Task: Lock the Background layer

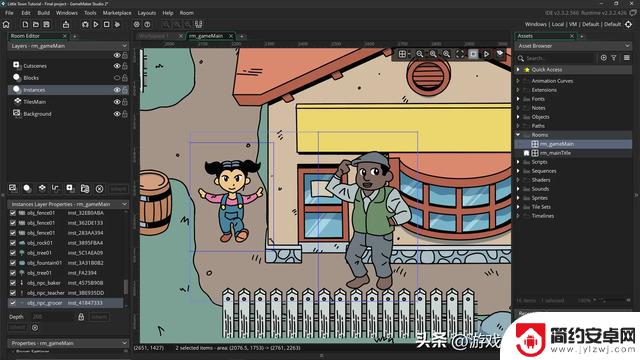Action: point(125,114)
